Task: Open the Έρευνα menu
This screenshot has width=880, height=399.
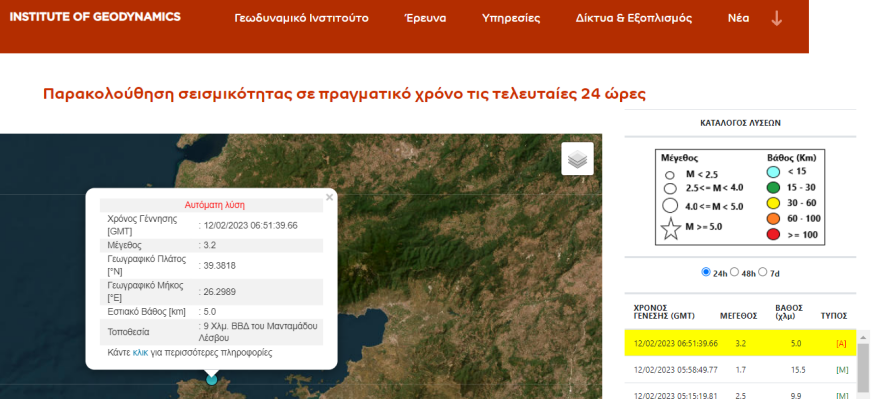Action: 425,18
